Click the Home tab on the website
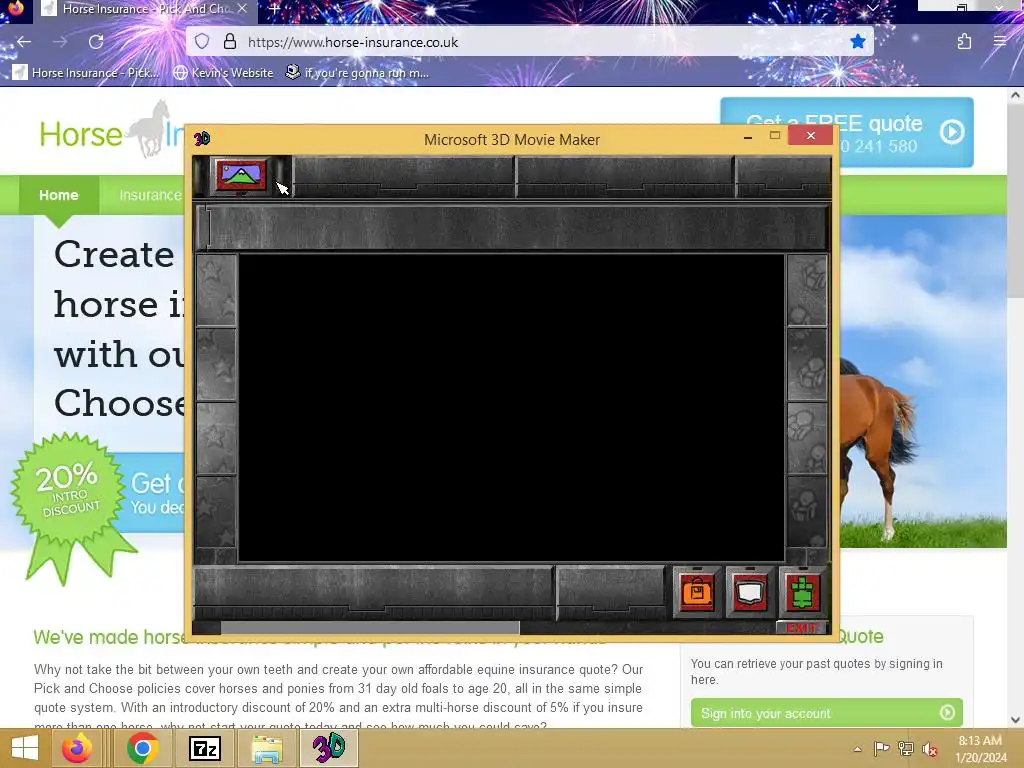1024x768 pixels. tap(59, 195)
